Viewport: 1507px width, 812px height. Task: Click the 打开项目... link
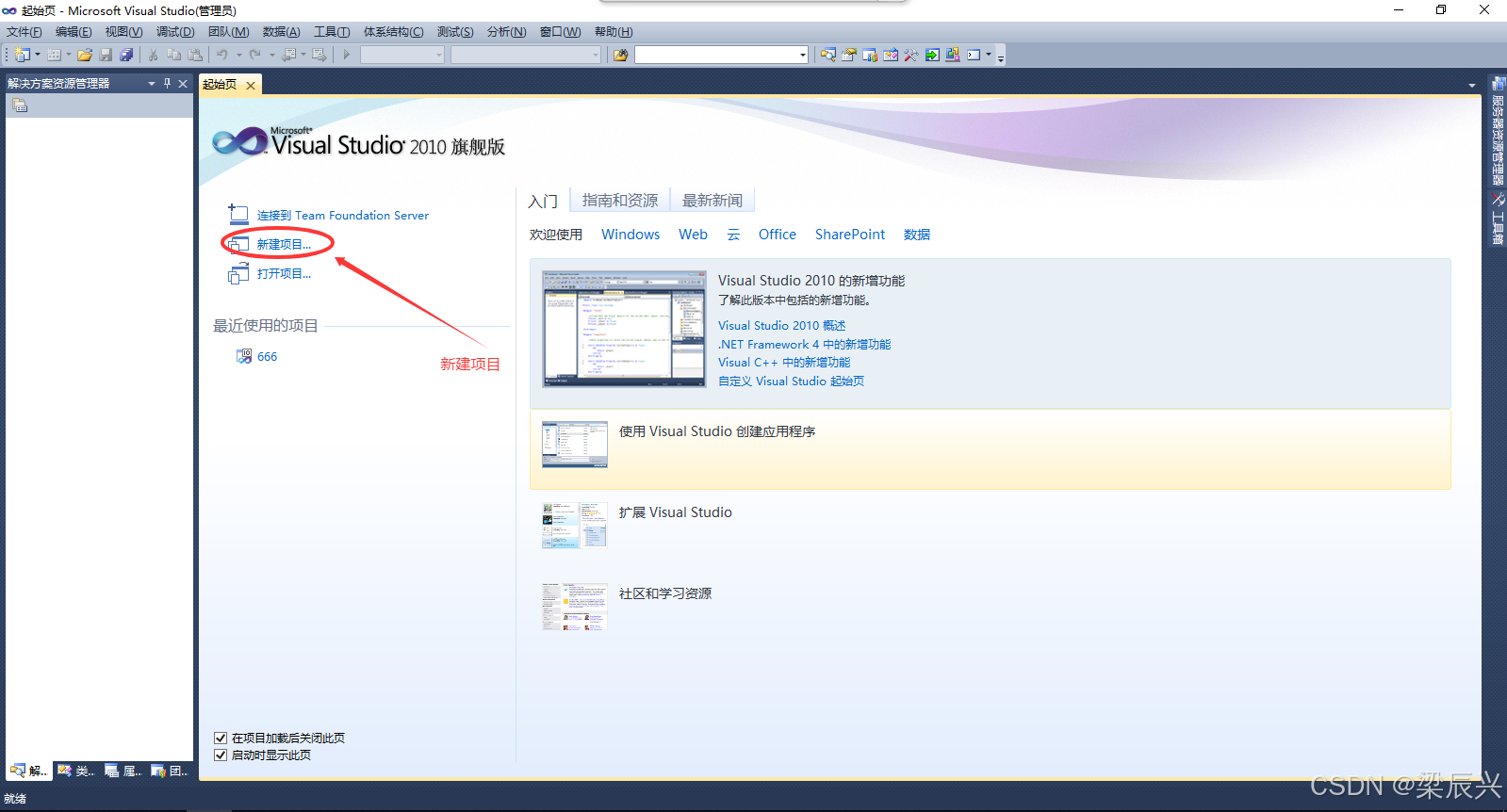pyautogui.click(x=284, y=273)
